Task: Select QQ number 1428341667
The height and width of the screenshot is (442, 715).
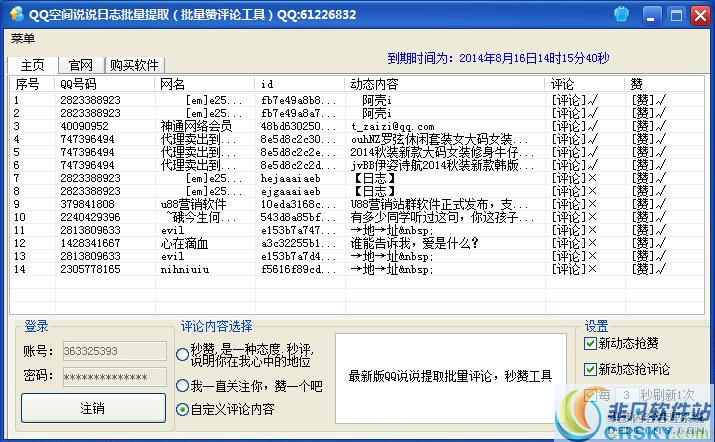Action: 90,243
